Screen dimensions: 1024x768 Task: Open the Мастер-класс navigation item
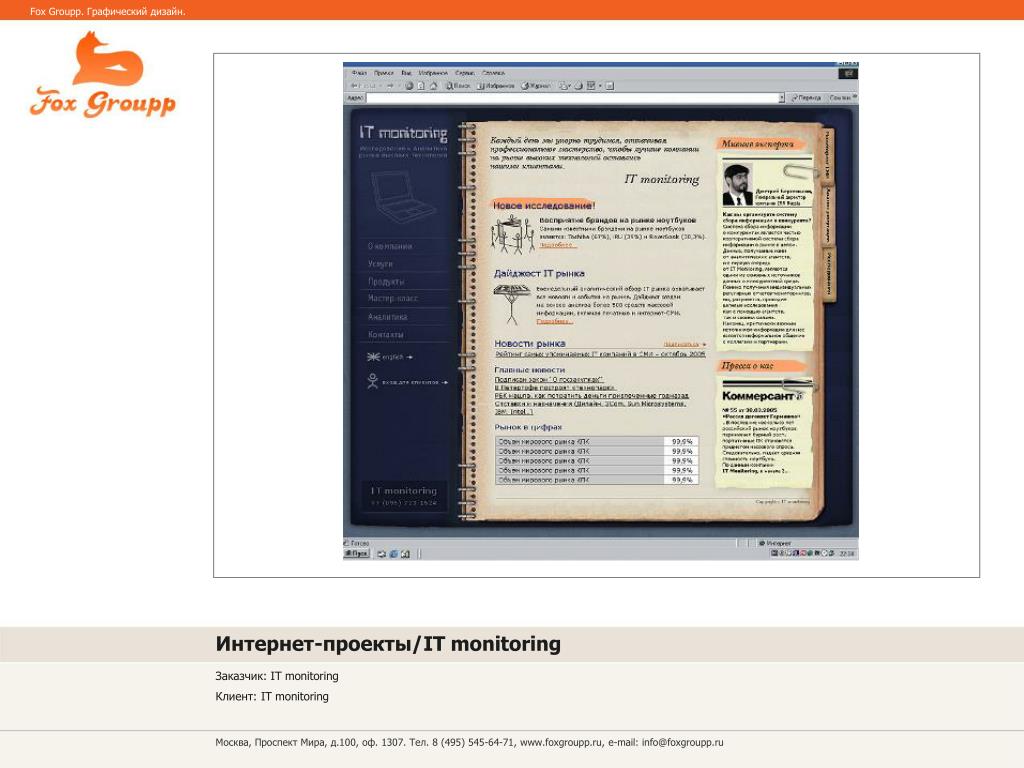392,298
